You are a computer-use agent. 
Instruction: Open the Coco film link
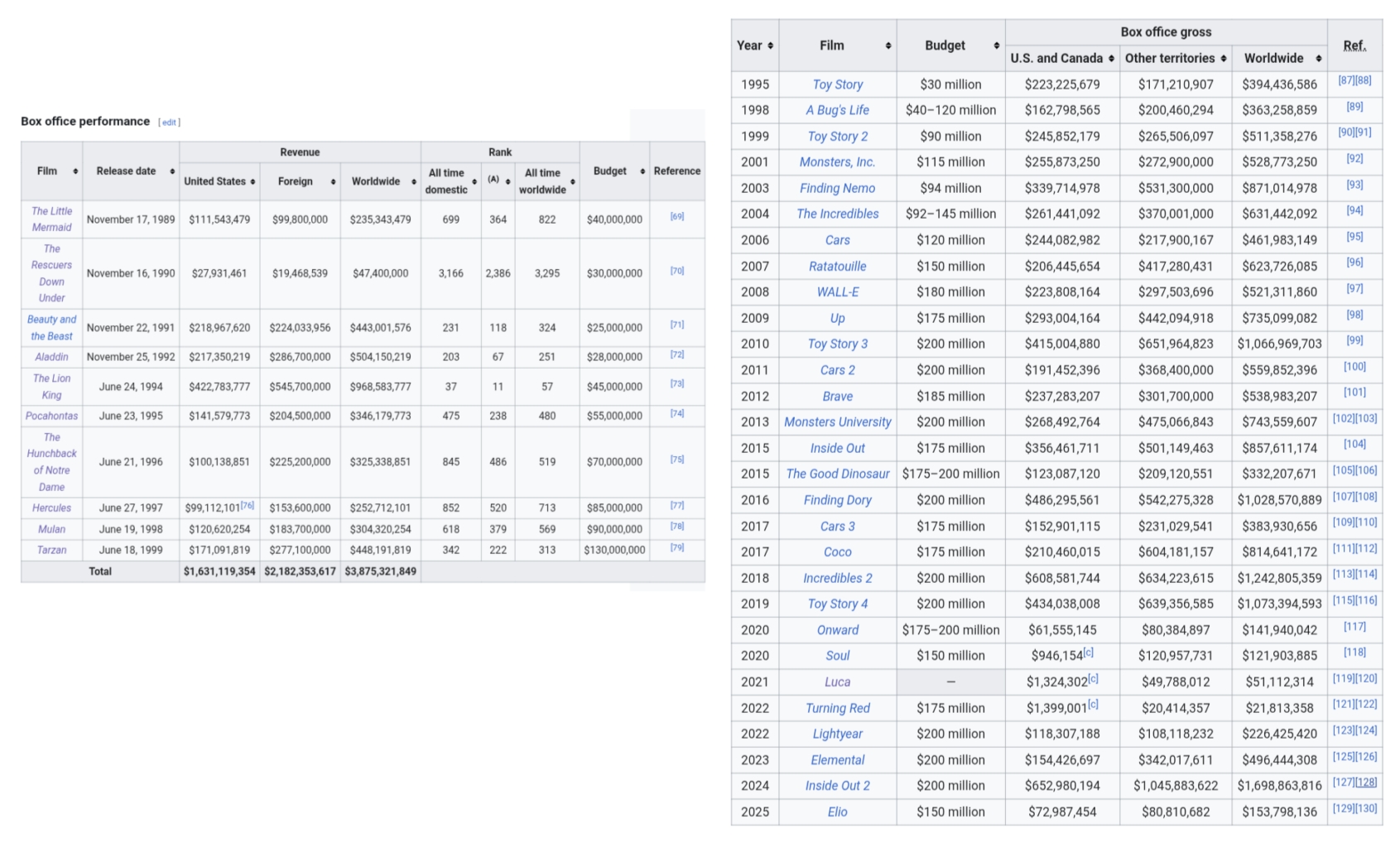pyautogui.click(x=837, y=552)
